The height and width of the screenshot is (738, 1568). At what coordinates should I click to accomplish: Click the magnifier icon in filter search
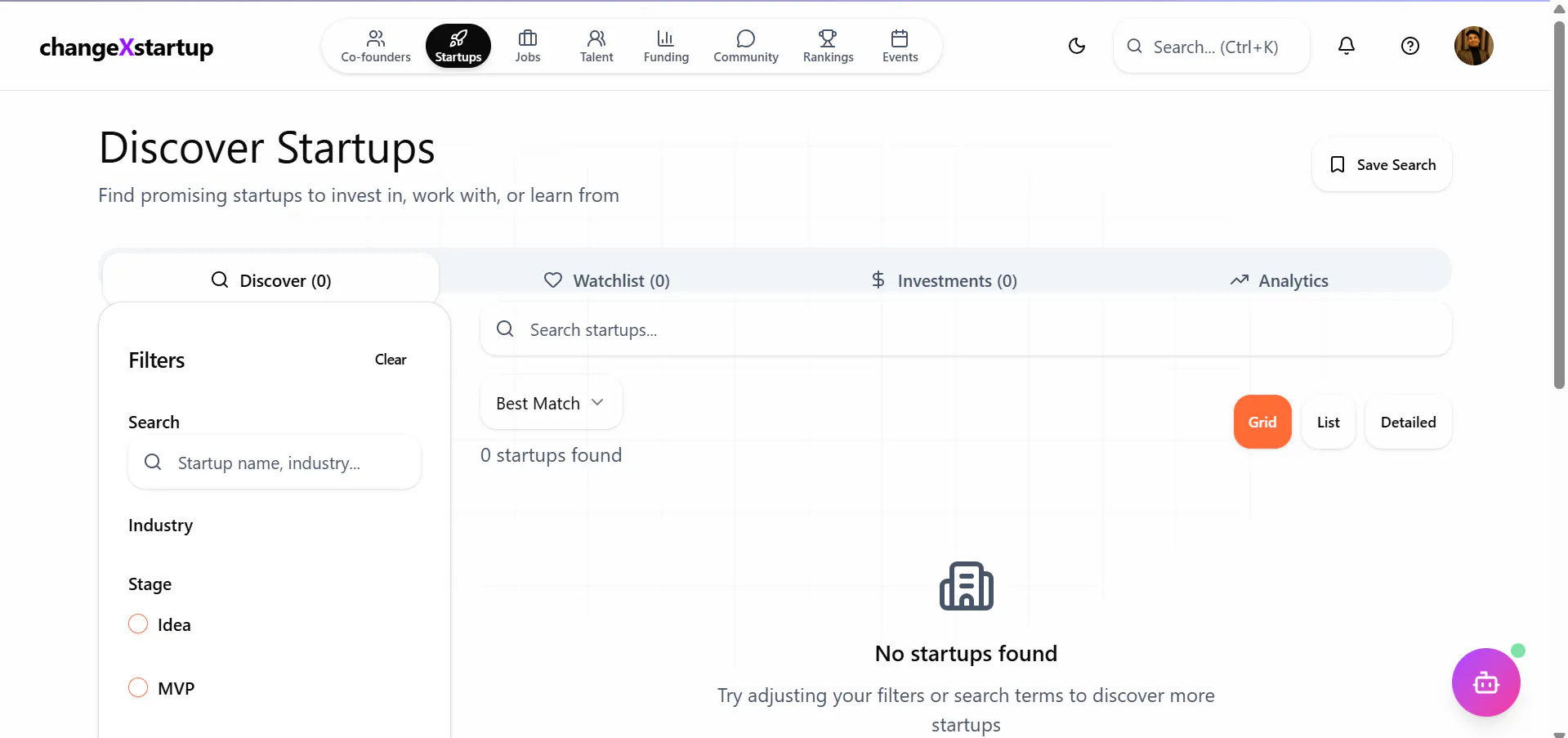tap(153, 462)
